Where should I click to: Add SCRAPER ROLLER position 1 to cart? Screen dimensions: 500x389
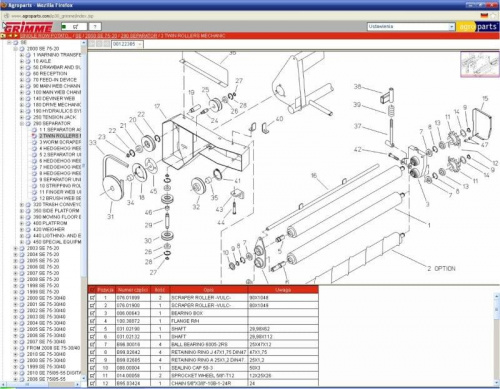[92, 298]
